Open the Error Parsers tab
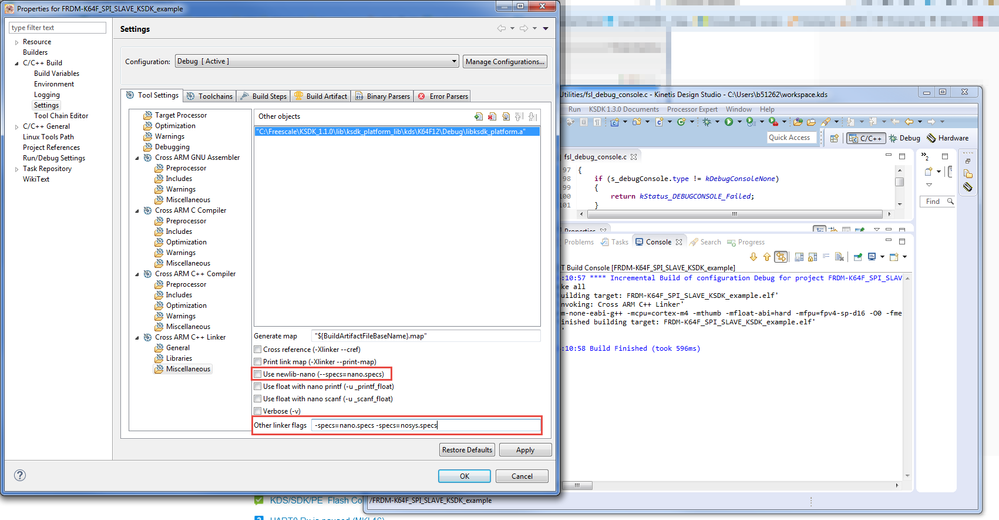The height and width of the screenshot is (520, 999). pyautogui.click(x=443, y=96)
